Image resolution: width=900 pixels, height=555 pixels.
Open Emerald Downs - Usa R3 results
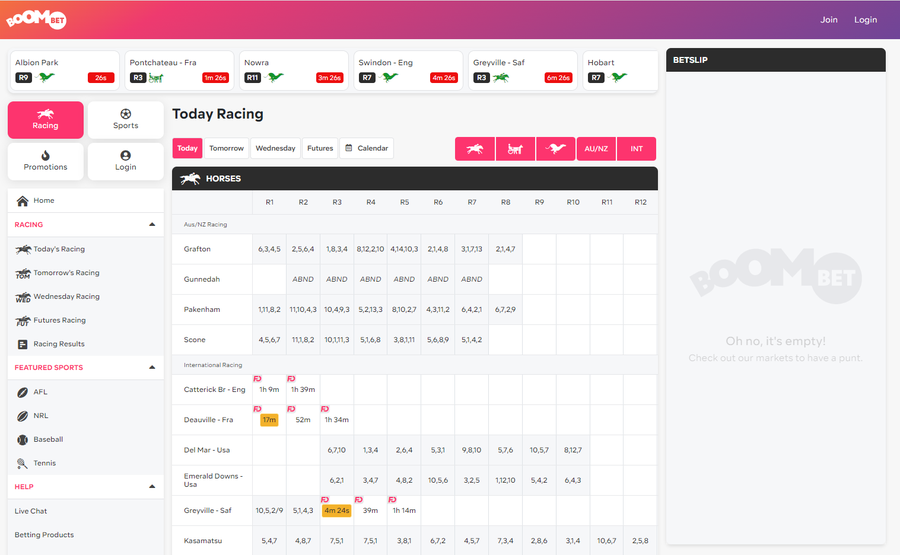tap(336, 480)
